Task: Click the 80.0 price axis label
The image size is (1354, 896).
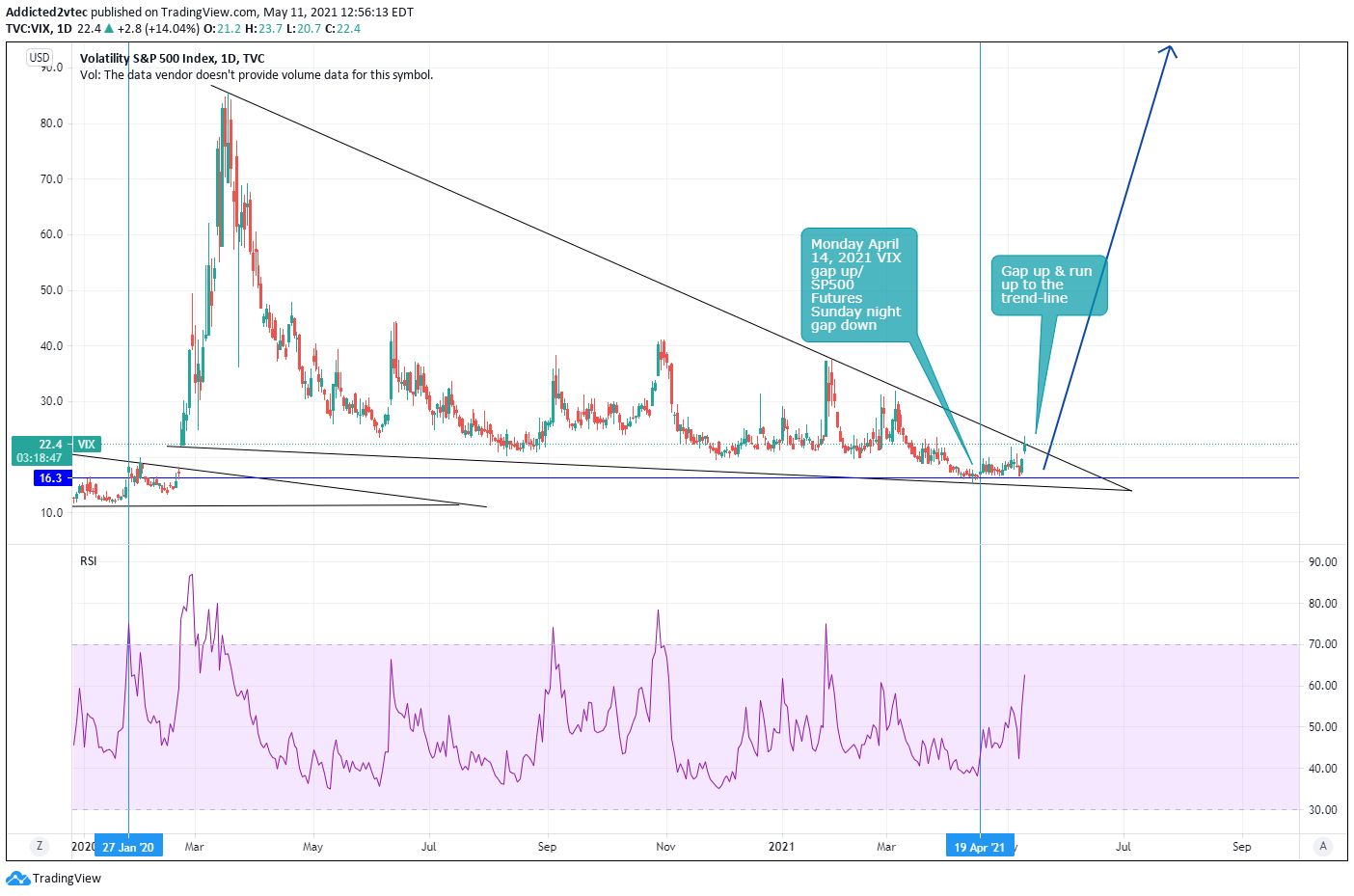Action: (51, 123)
